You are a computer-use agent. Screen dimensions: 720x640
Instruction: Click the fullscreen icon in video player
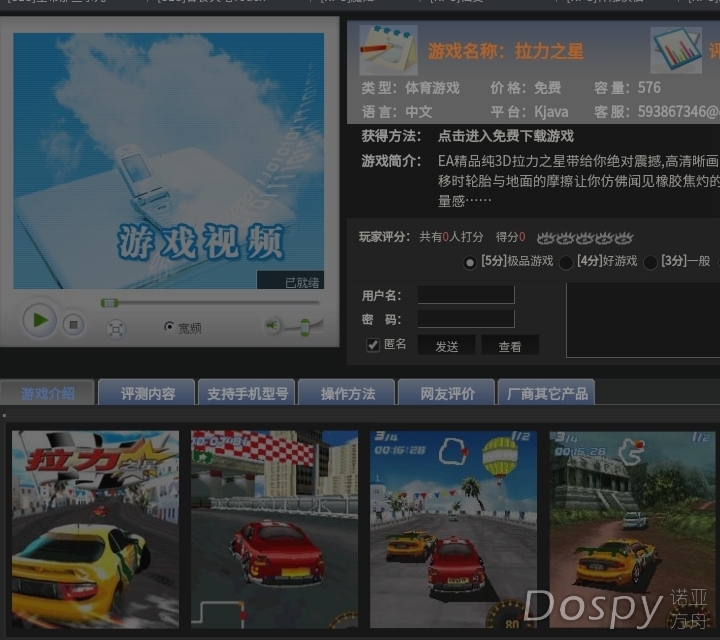pos(116,327)
